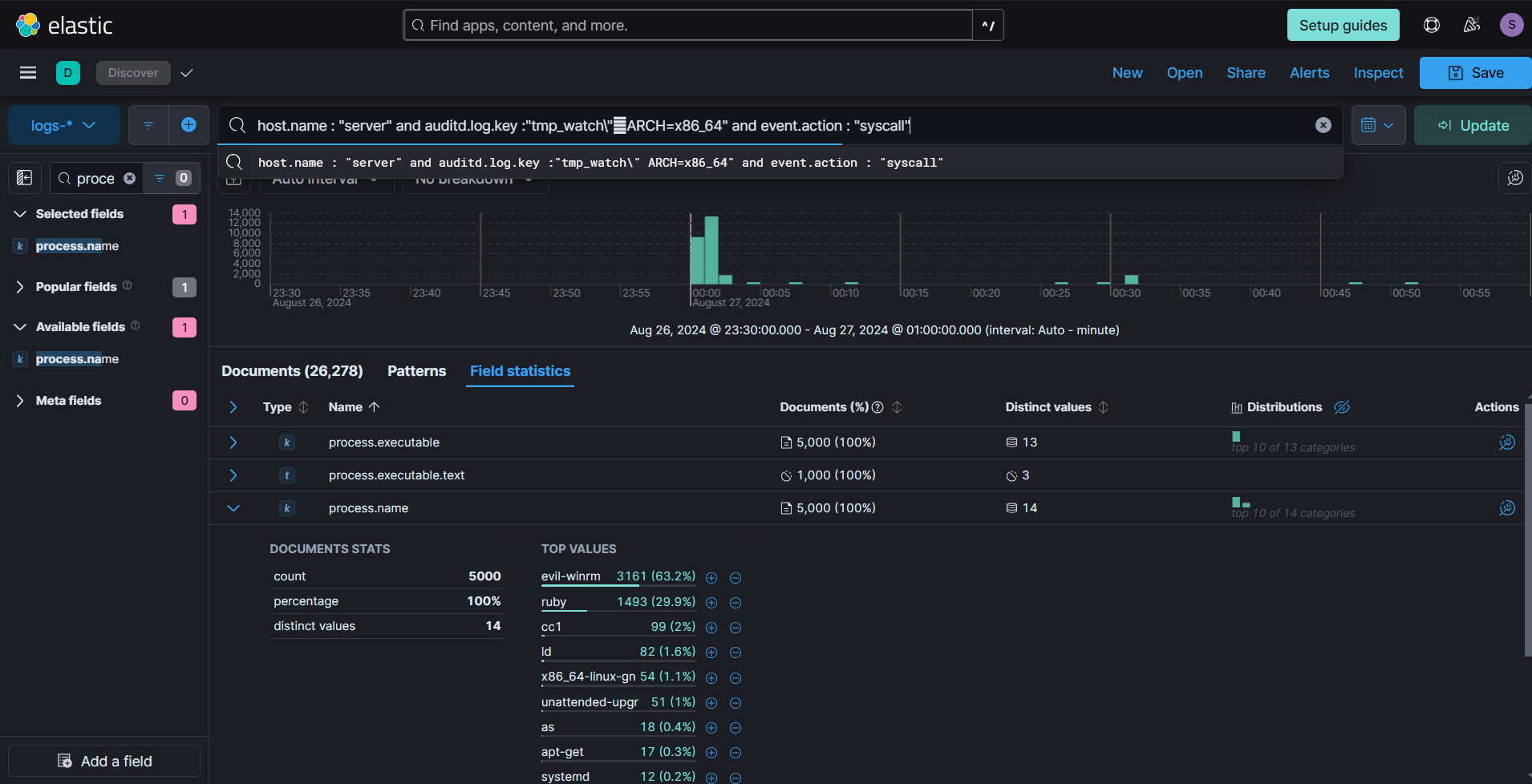This screenshot has height=784, width=1532.
Task: Filter out the 'as' value
Action: point(736,728)
